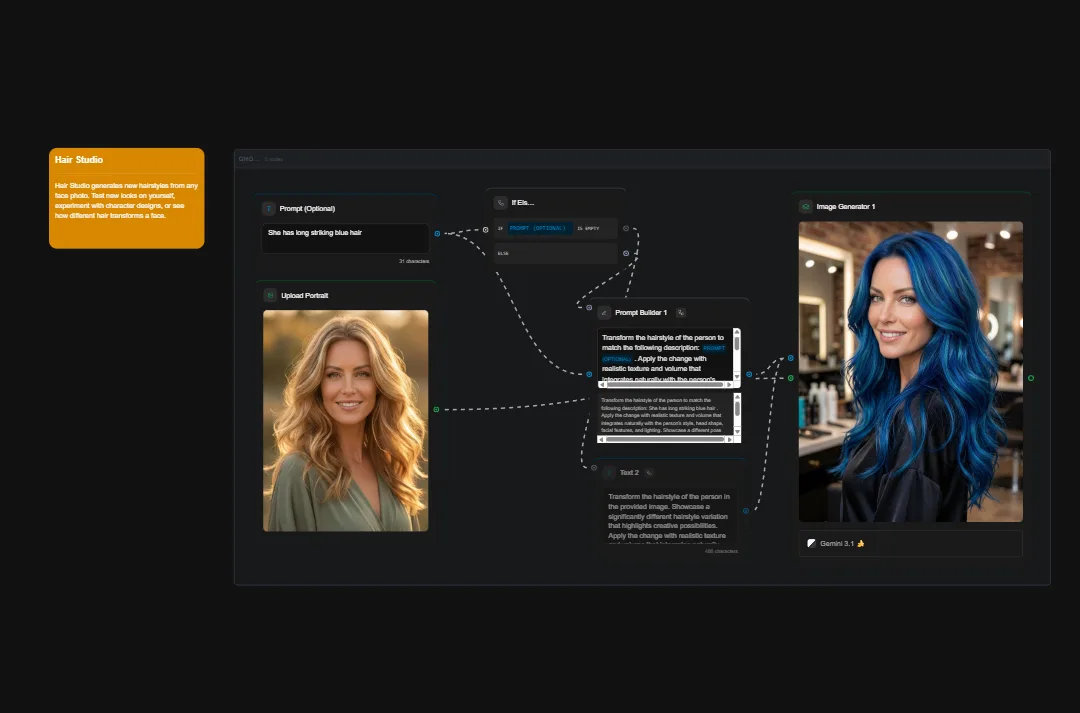Viewport: 1080px width, 713px height.
Task: Click the pencil icon on Prompt Builder 1
Action: [x=604, y=312]
